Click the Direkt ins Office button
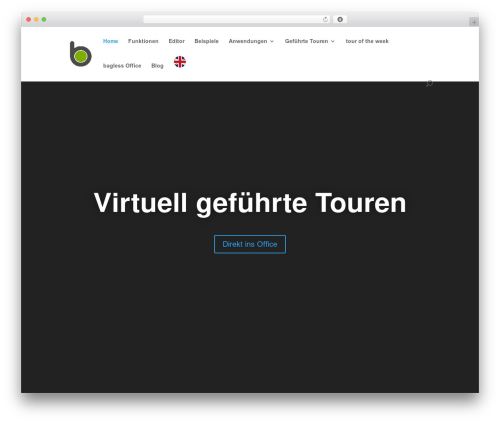Viewport: 500px width, 423px height. [x=250, y=244]
